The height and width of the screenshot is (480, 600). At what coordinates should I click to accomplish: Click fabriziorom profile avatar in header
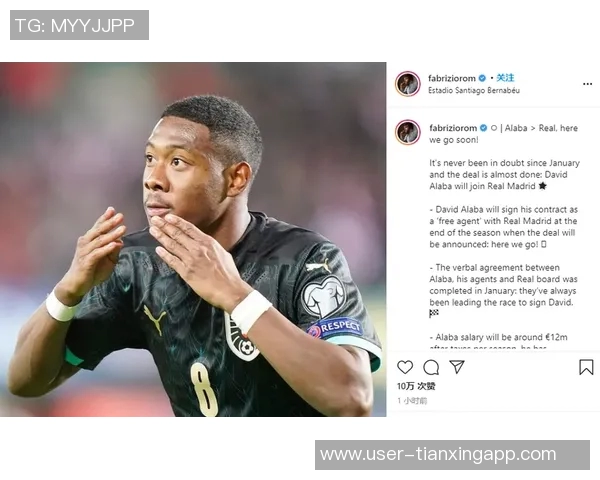408,84
